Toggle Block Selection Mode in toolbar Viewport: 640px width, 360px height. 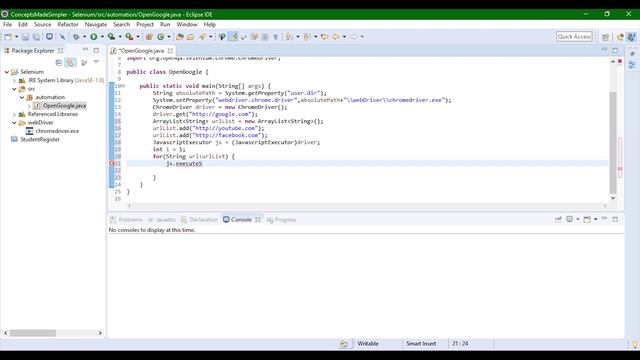click(265, 37)
